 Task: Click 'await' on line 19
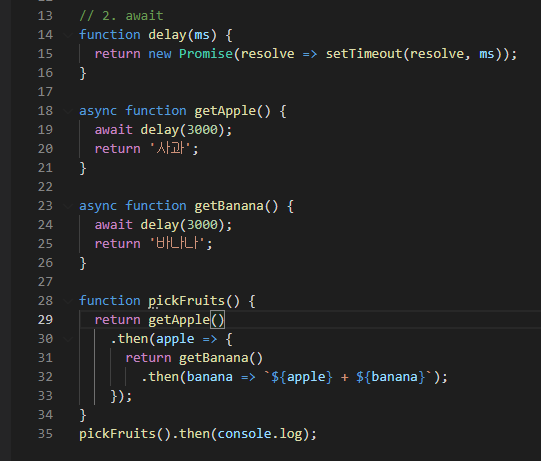tap(114, 130)
